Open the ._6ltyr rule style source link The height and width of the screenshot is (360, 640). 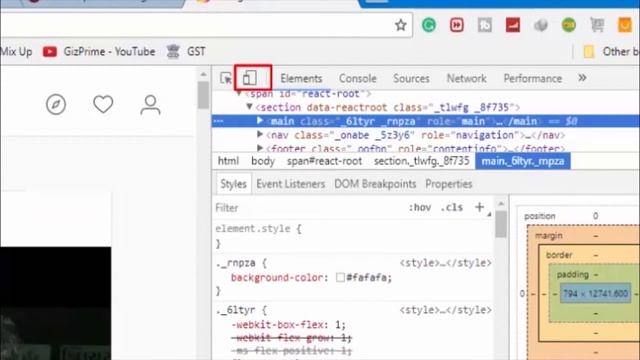point(445,310)
